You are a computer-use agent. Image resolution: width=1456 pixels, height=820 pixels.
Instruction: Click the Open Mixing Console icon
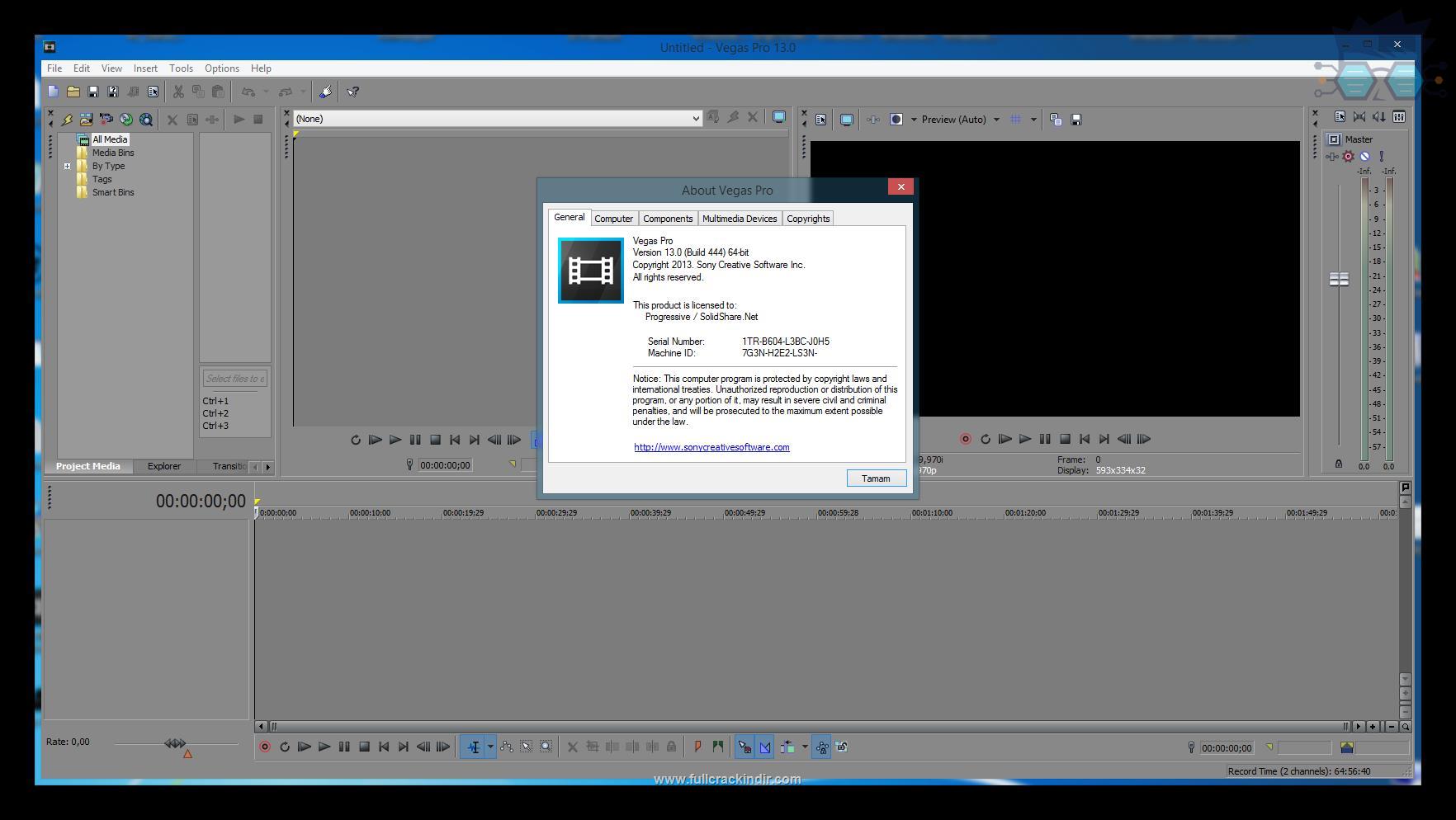pyautogui.click(x=1399, y=117)
